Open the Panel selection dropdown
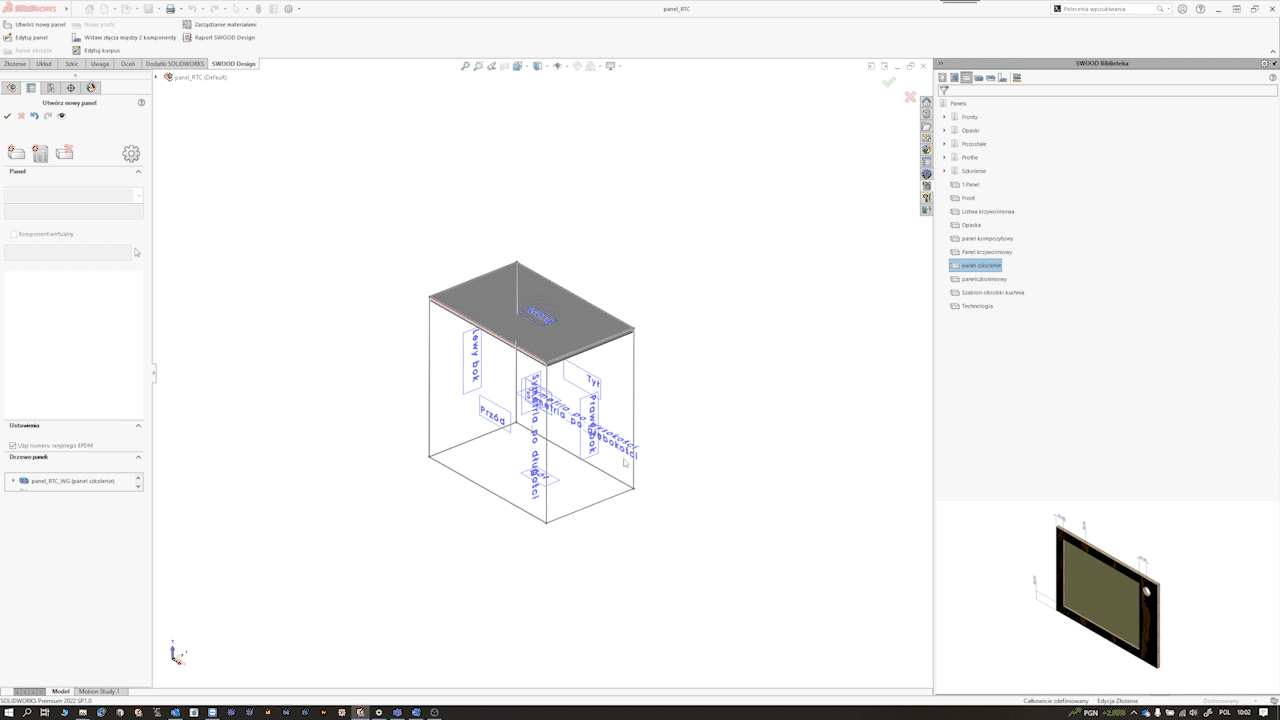 click(138, 196)
